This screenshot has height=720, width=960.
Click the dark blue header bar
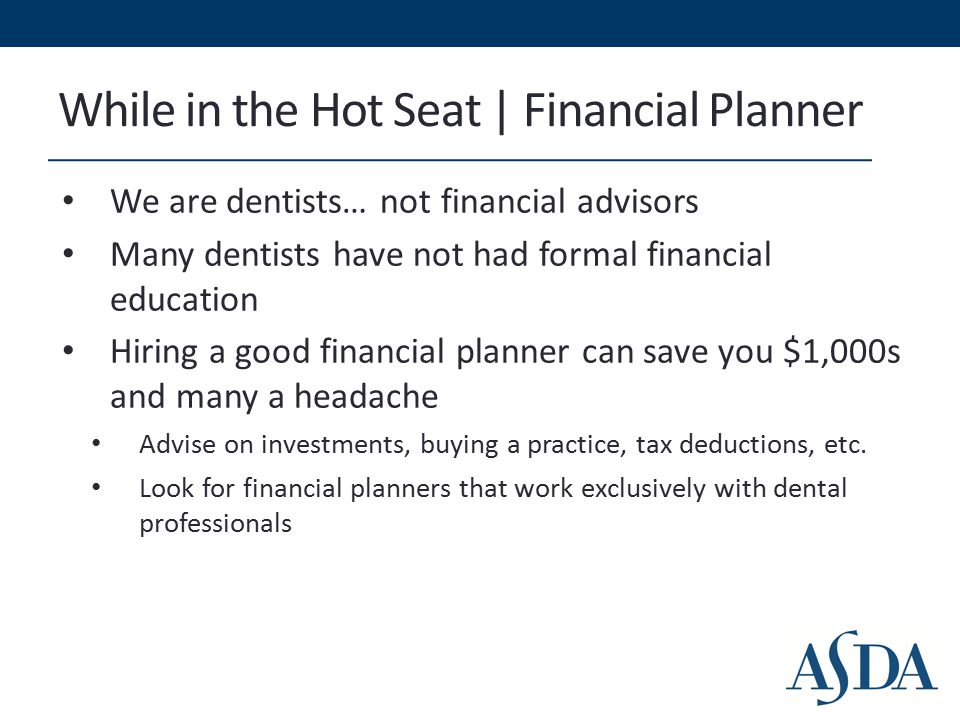[480, 23]
